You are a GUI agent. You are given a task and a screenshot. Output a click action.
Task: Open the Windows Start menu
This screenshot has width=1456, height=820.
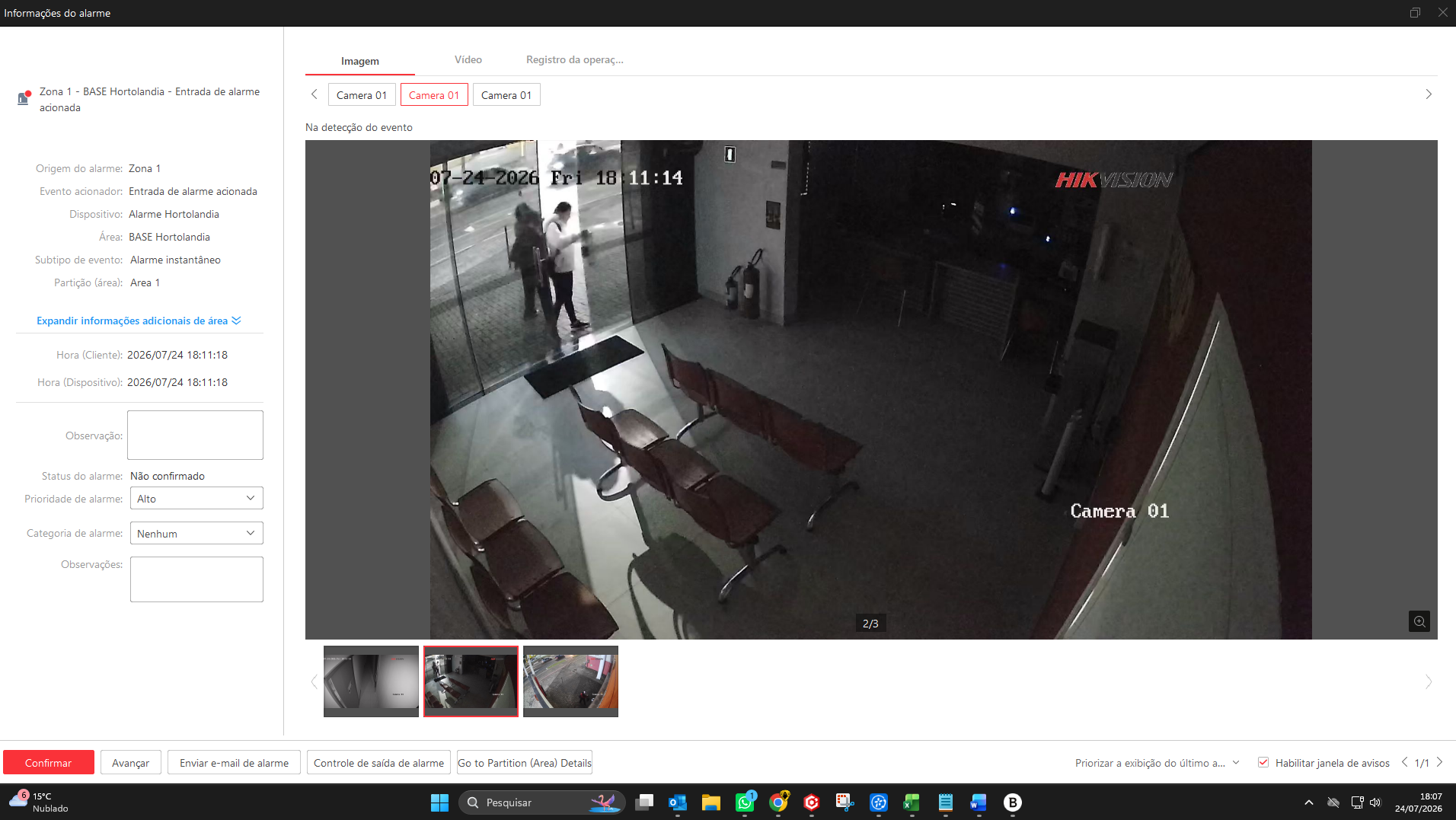[439, 802]
